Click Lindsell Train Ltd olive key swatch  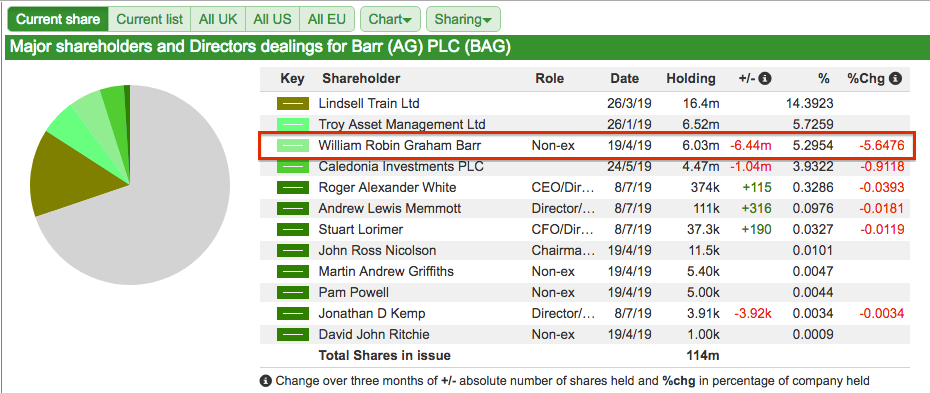click(x=293, y=104)
